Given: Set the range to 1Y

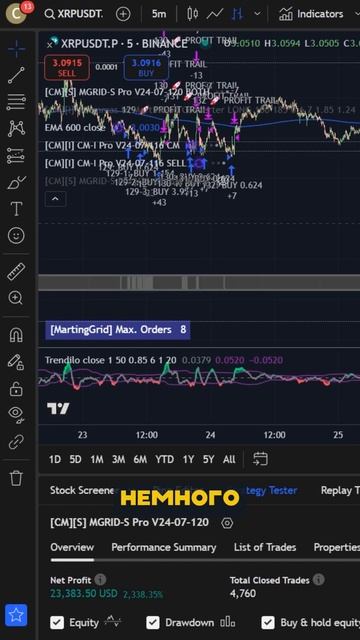Looking at the screenshot, I should (188, 460).
